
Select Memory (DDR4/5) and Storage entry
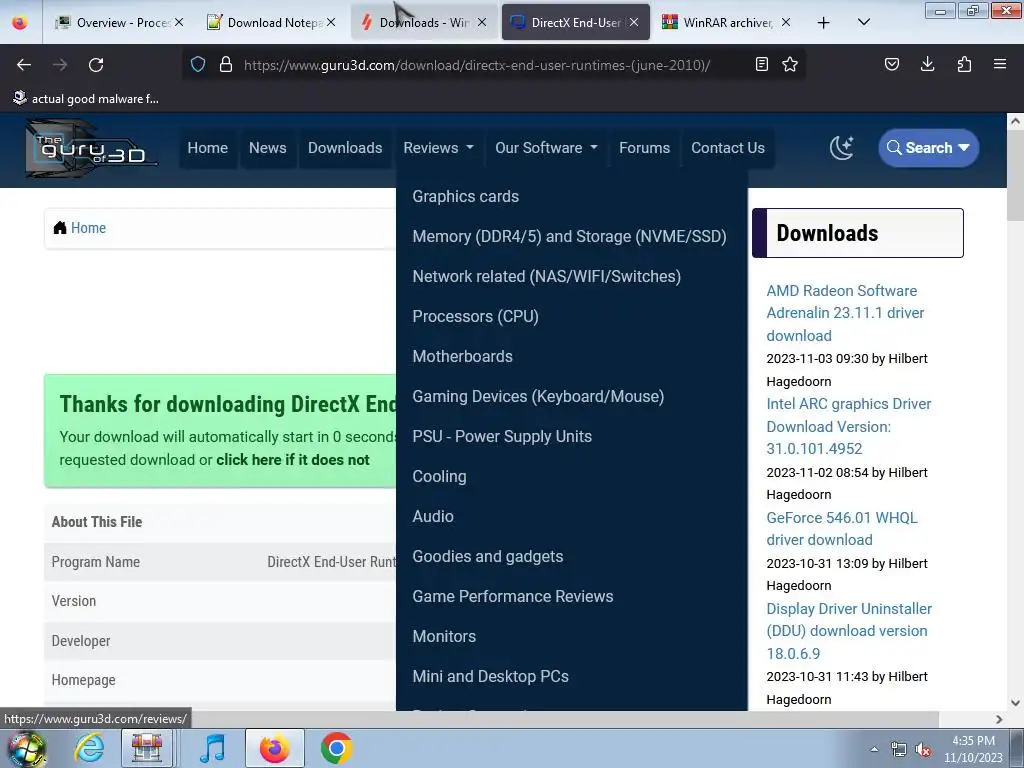[569, 236]
